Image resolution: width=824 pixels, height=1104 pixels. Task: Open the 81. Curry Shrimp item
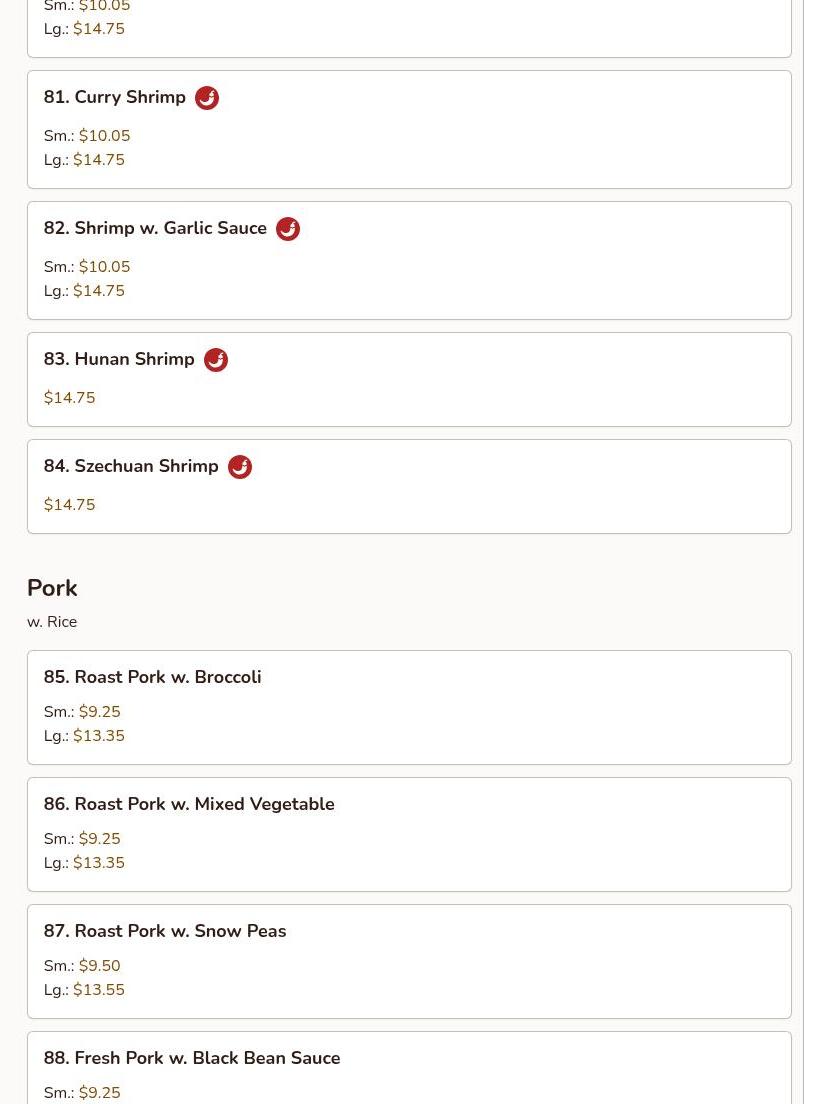[409, 130]
